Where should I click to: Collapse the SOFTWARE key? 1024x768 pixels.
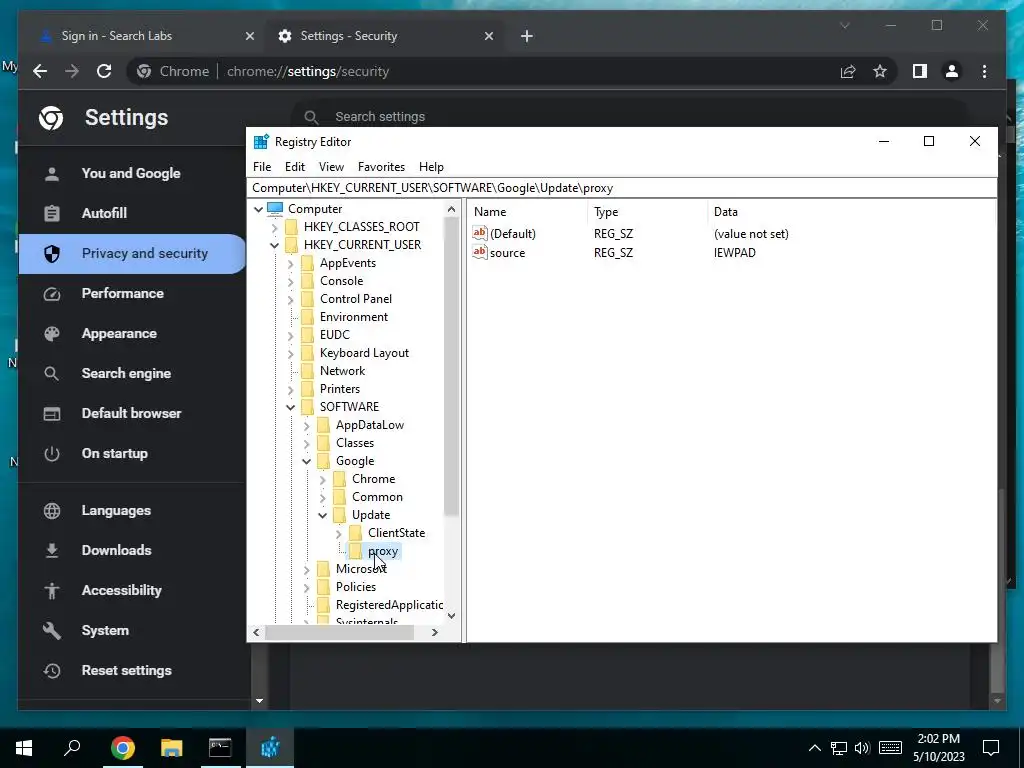click(291, 408)
